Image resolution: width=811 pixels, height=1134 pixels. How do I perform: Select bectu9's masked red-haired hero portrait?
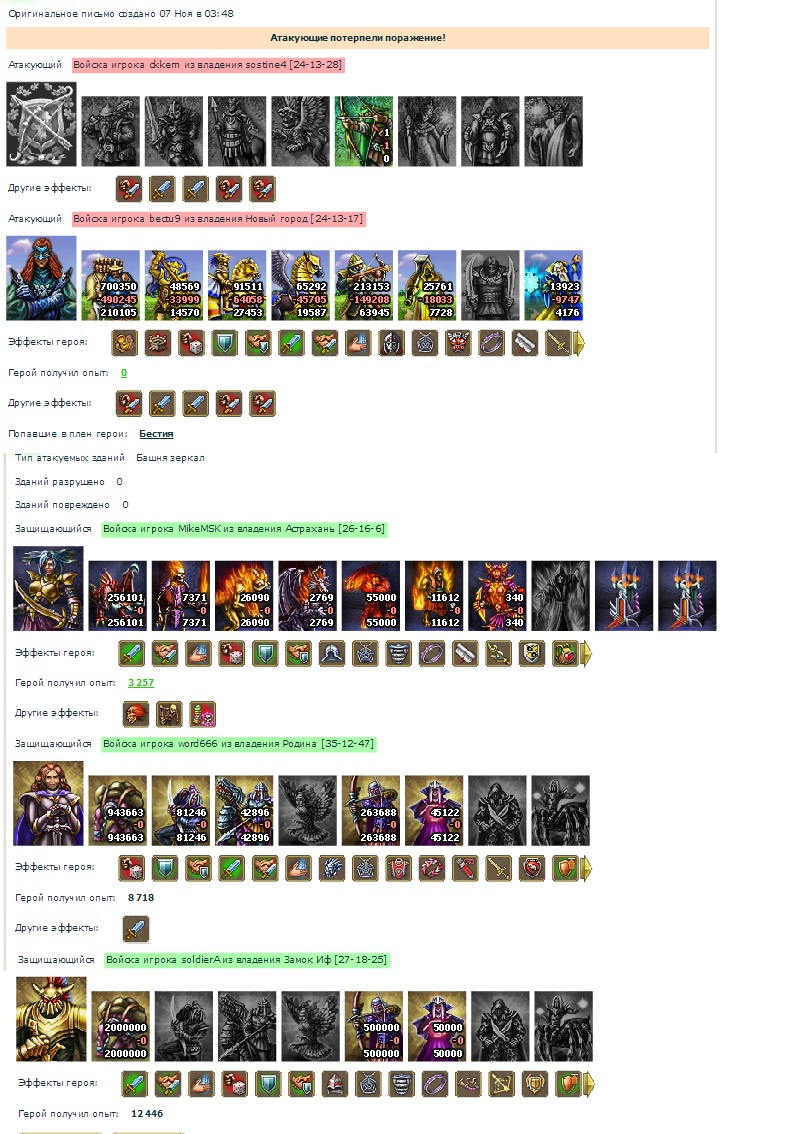pos(41,278)
